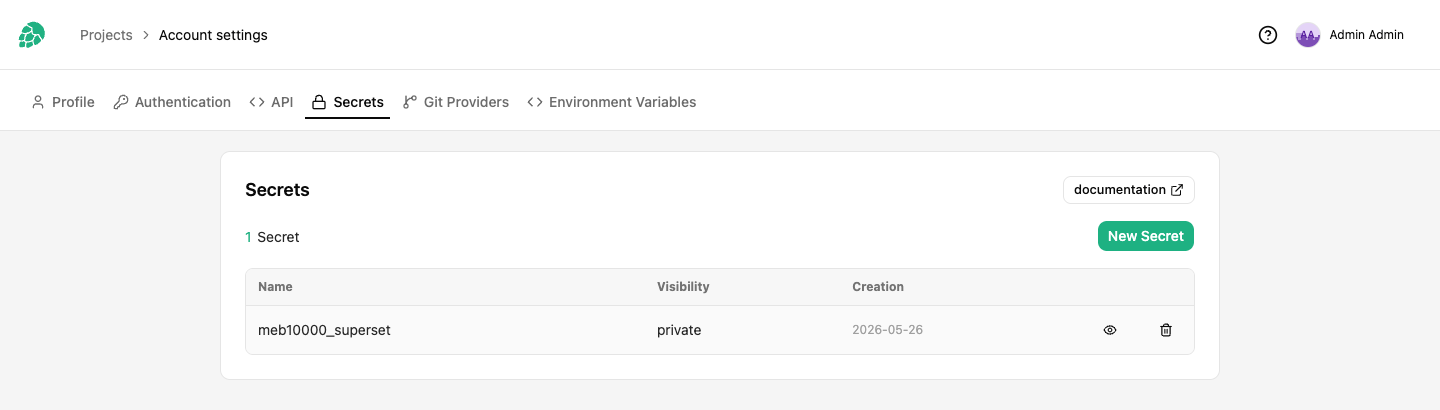1440x410 pixels.
Task: Create a secret with New Secret button
Action: pos(1146,236)
